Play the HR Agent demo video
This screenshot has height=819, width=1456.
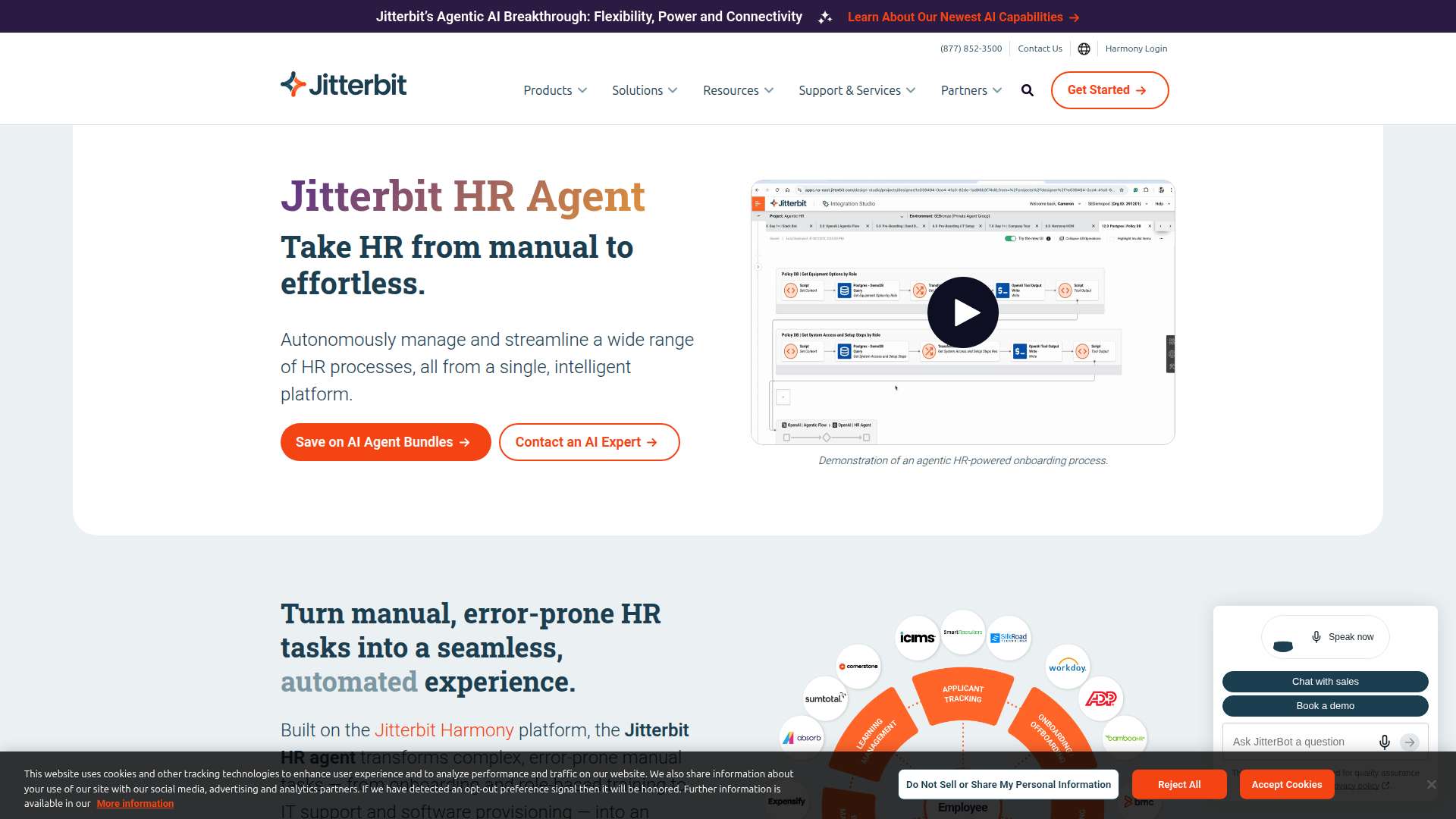[x=963, y=312]
